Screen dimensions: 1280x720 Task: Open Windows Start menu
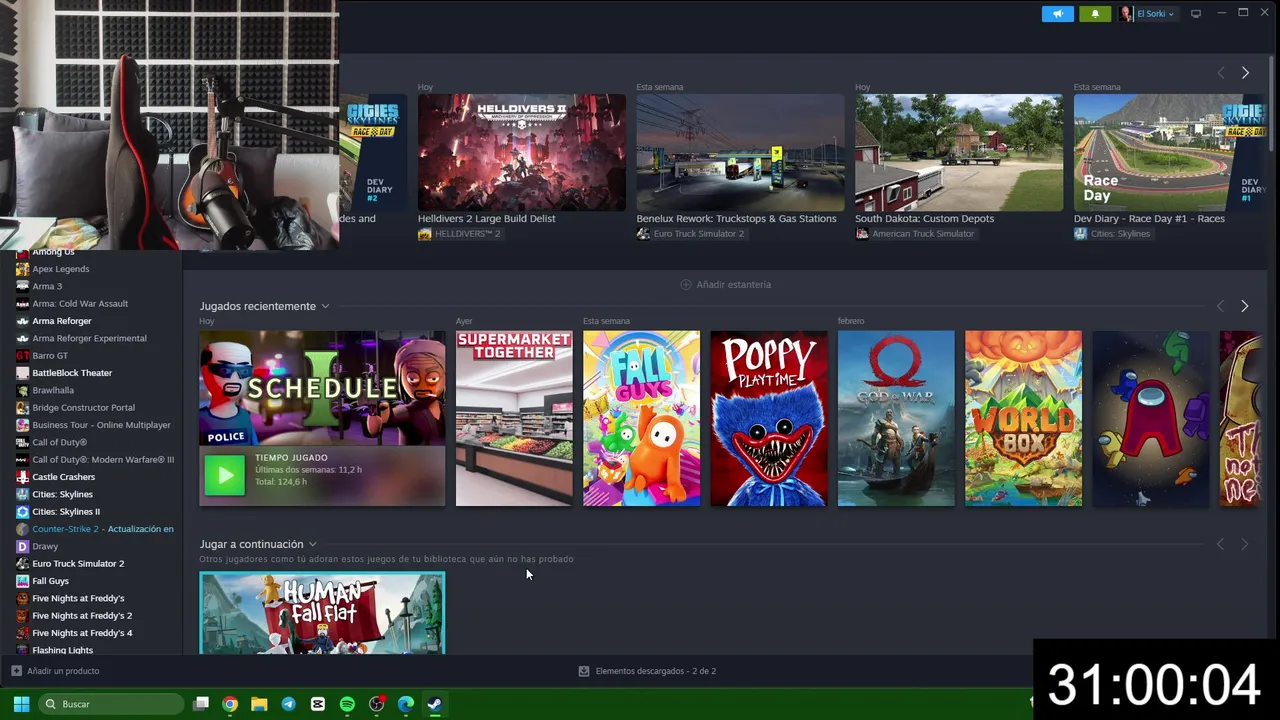click(21, 704)
